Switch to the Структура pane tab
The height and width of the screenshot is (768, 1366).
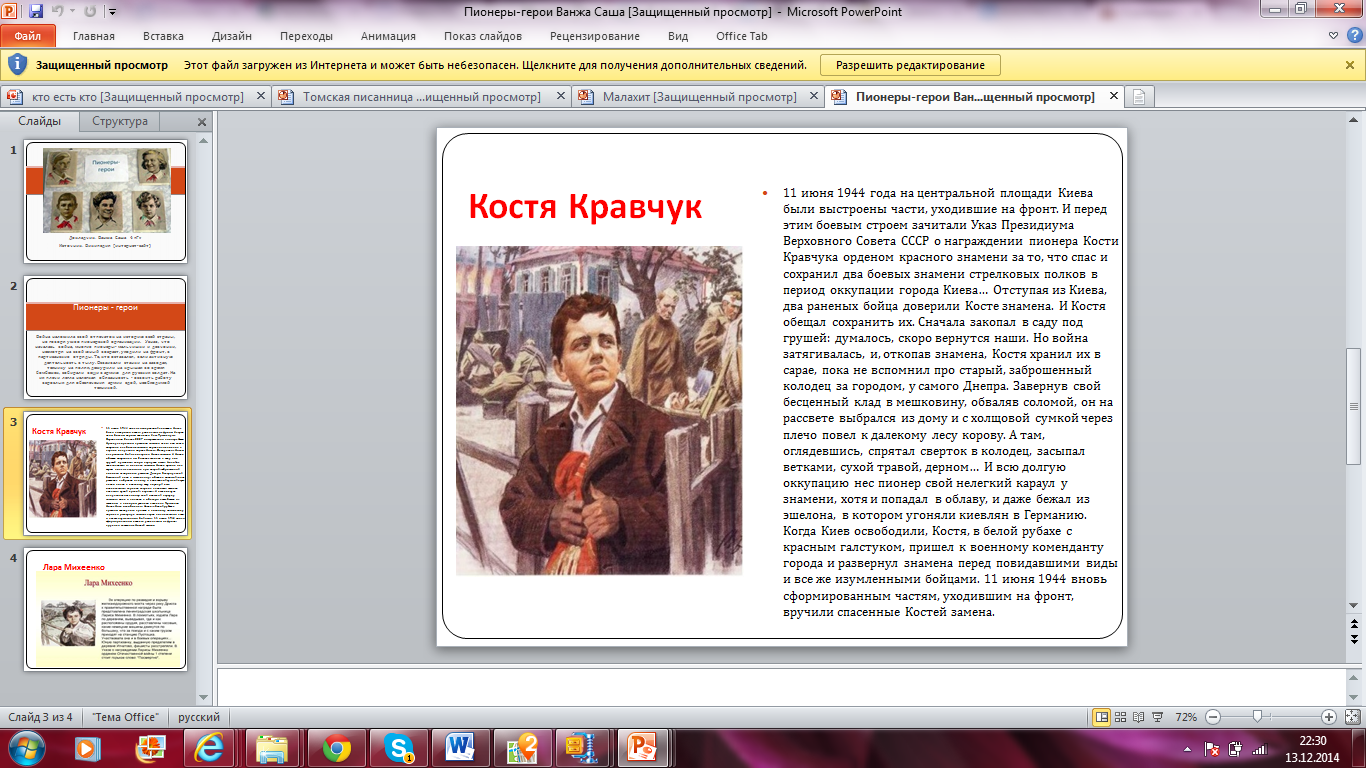[120, 121]
